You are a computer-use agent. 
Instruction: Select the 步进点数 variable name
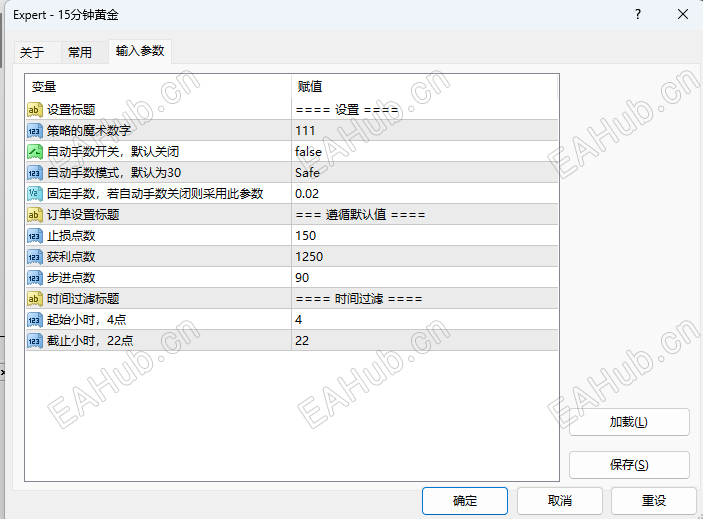pyautogui.click(x=71, y=278)
